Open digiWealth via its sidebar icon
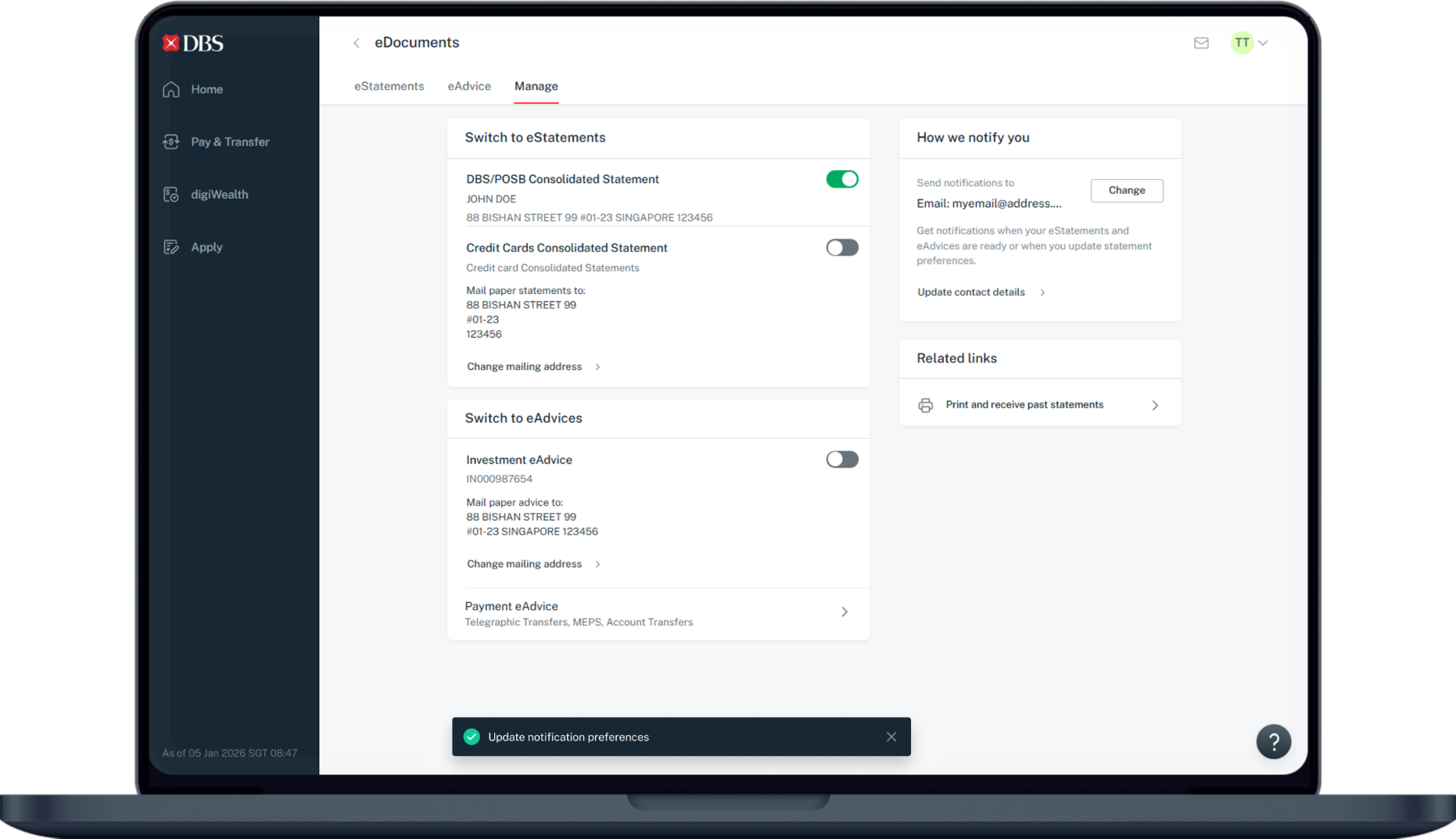The image size is (1456, 839). (171, 195)
